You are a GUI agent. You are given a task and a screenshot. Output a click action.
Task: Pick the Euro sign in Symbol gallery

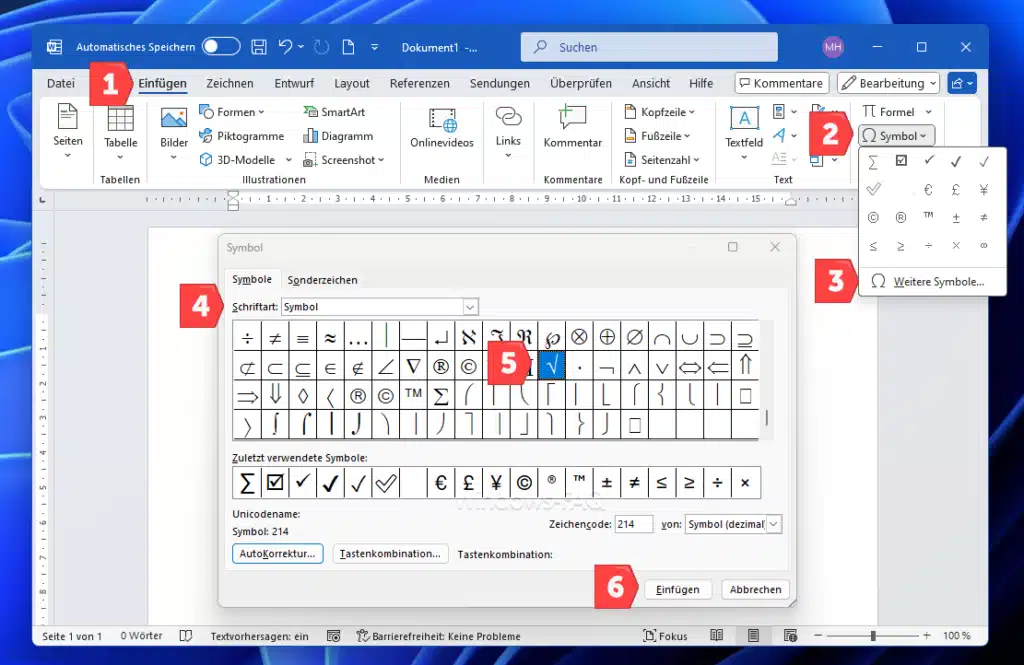pos(928,190)
